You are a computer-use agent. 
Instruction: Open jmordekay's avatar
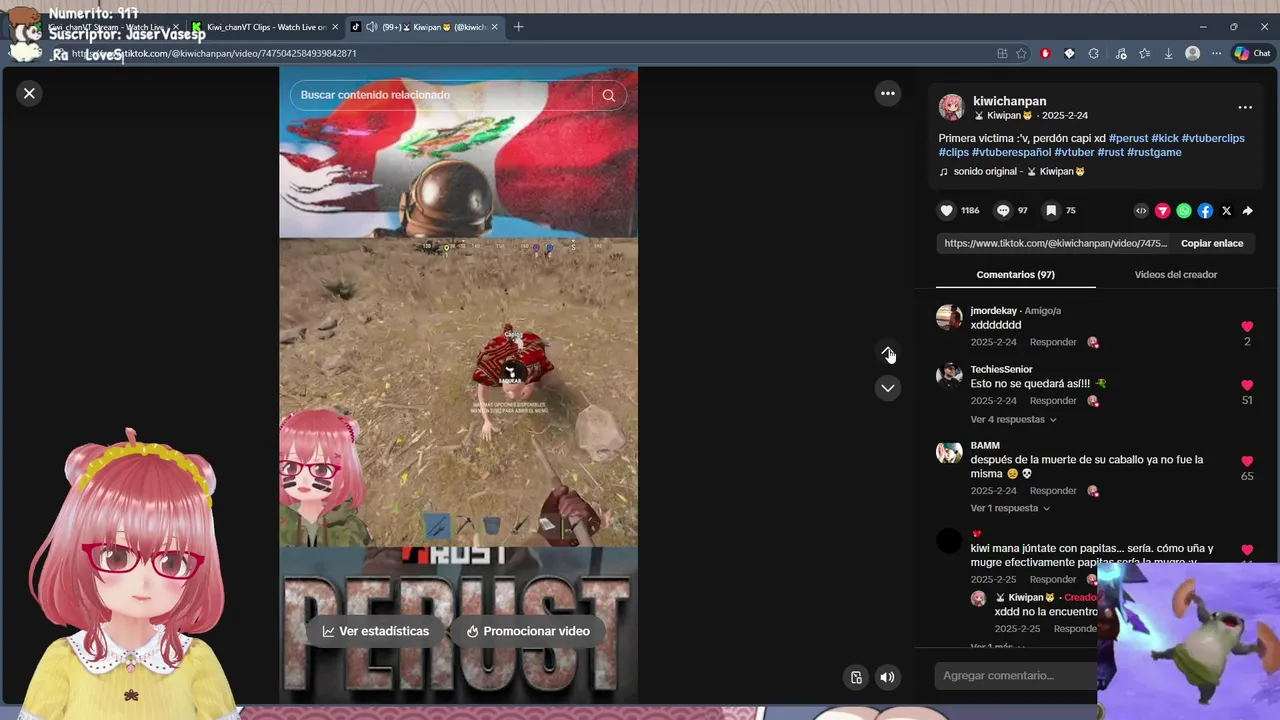point(949,317)
